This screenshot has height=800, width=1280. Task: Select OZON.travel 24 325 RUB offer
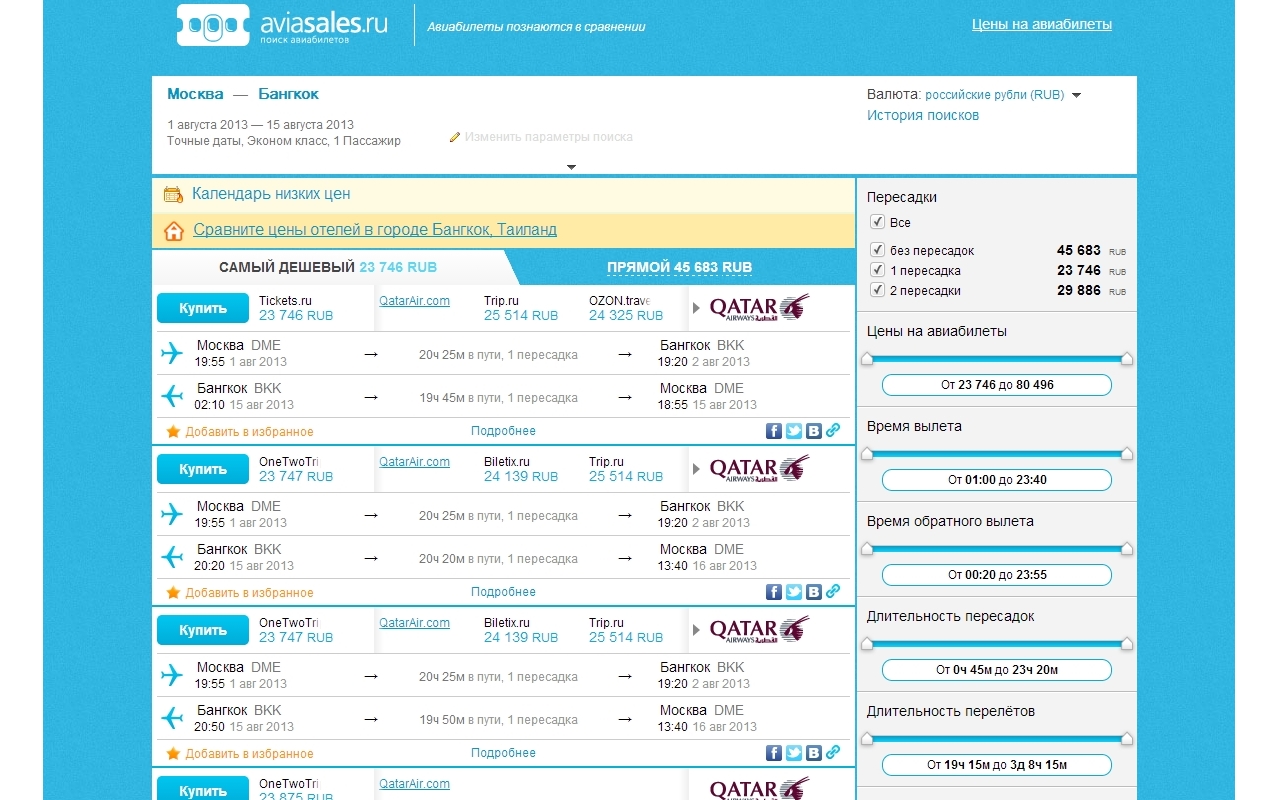click(x=626, y=308)
